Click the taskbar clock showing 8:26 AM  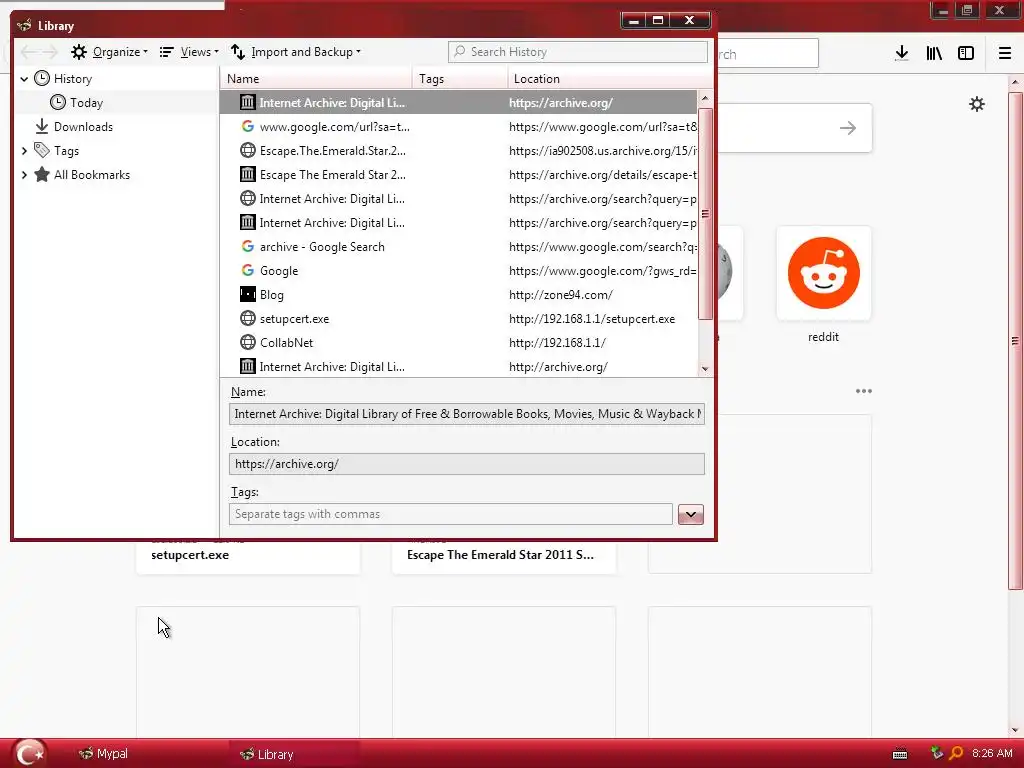coord(992,754)
